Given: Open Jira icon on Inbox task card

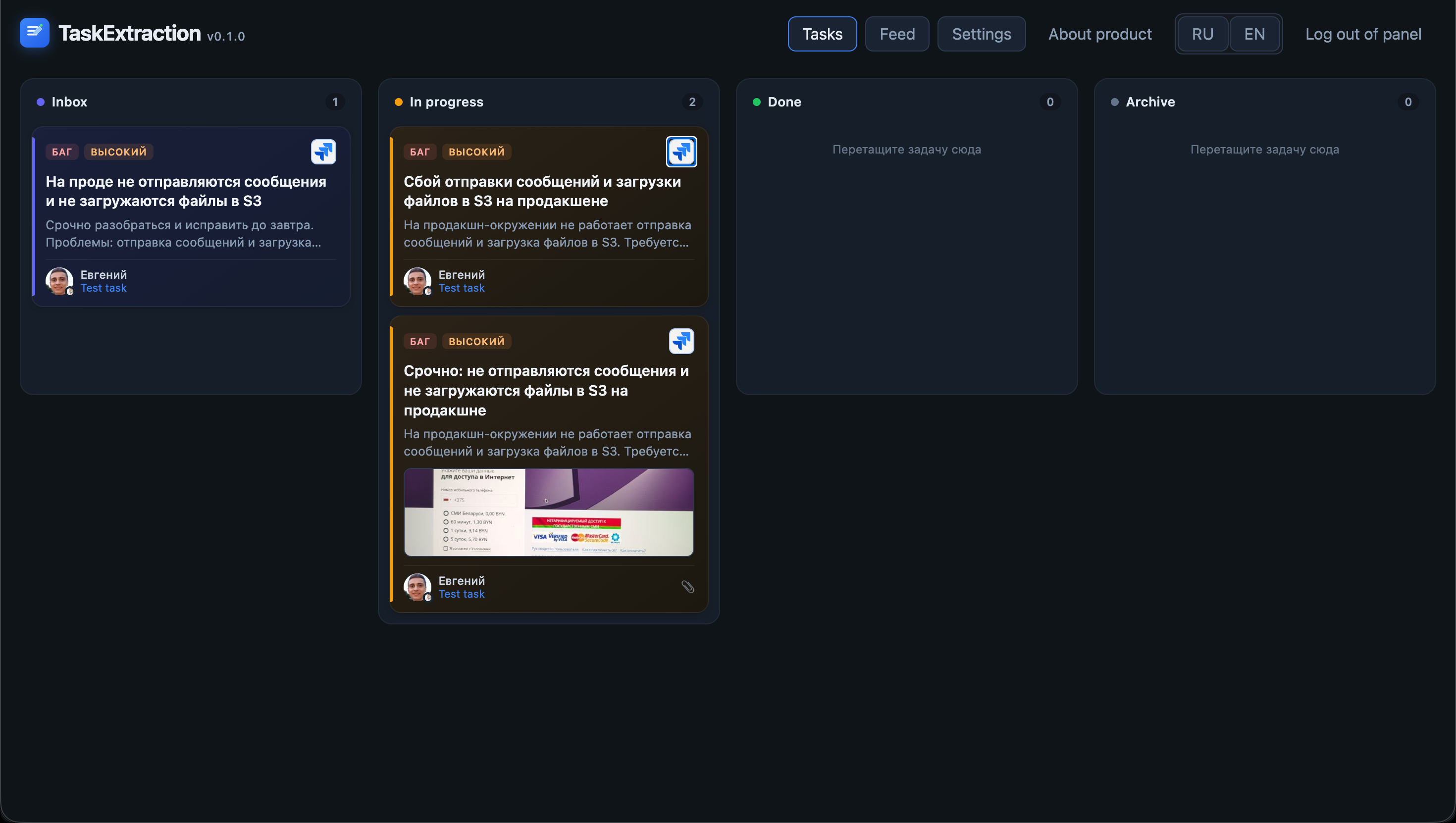Looking at the screenshot, I should (323, 152).
